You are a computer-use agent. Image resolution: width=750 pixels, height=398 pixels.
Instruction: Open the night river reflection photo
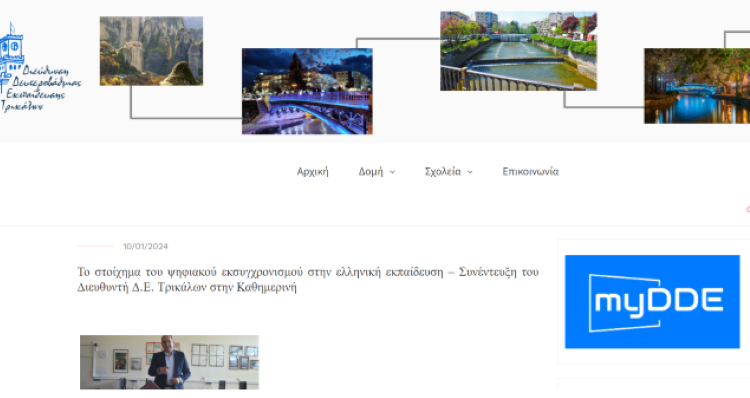click(697, 86)
